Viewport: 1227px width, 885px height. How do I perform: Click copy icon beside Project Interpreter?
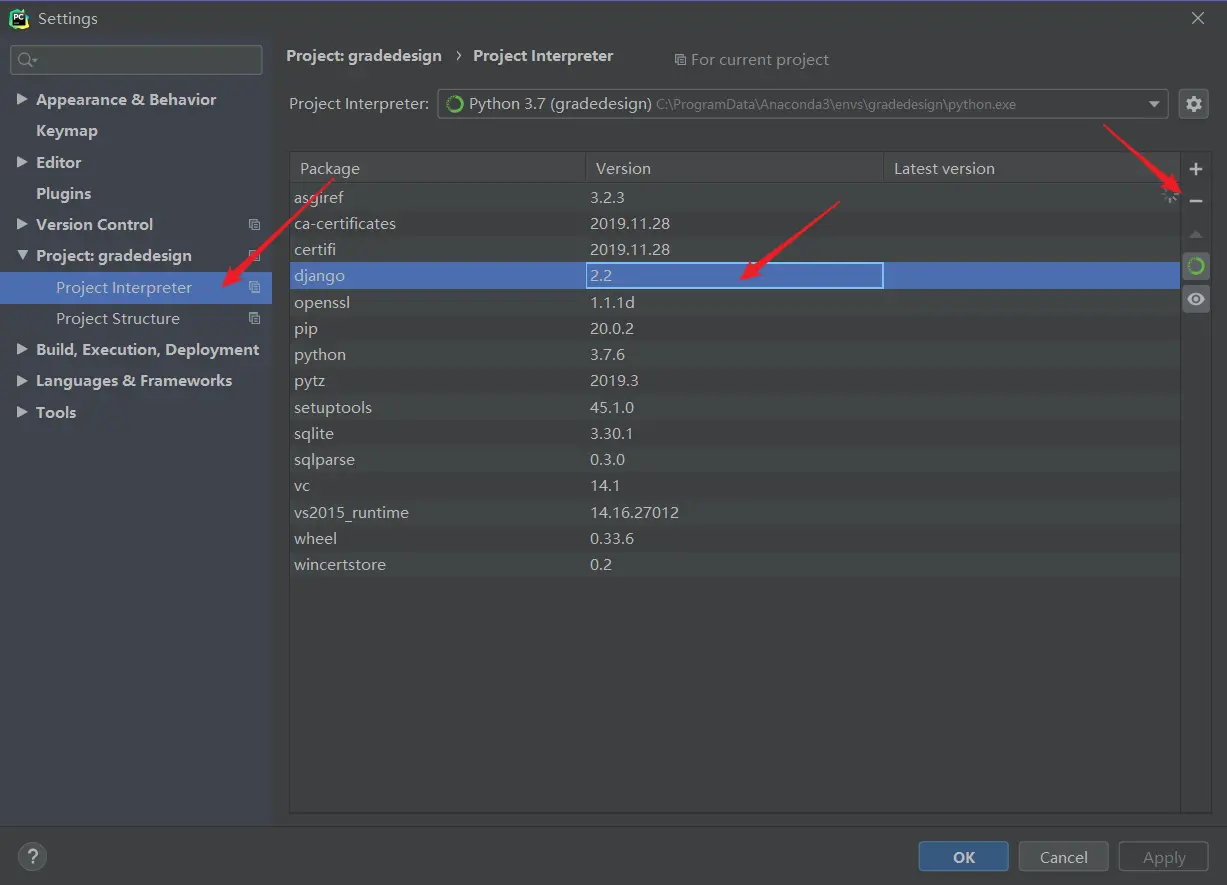pos(254,288)
